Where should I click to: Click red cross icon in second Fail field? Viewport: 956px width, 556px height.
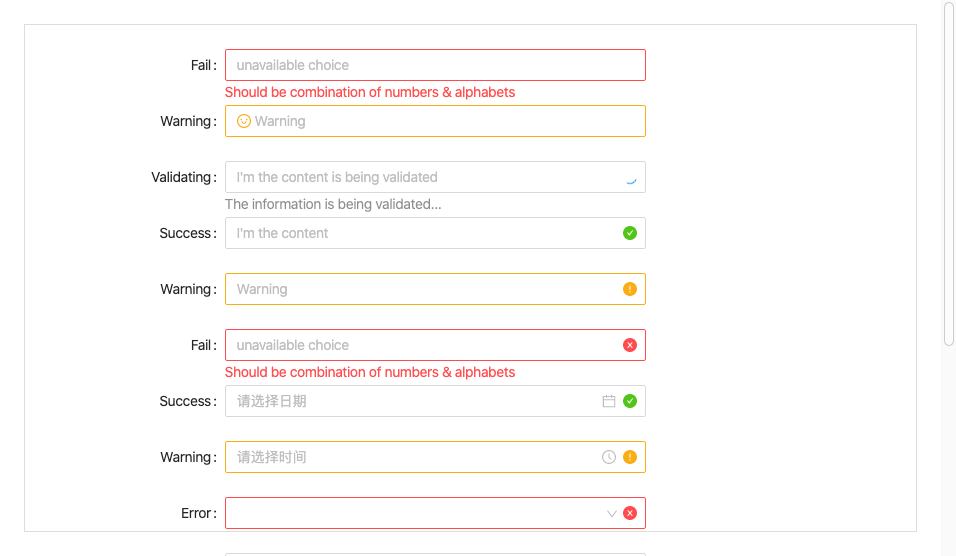coord(630,345)
